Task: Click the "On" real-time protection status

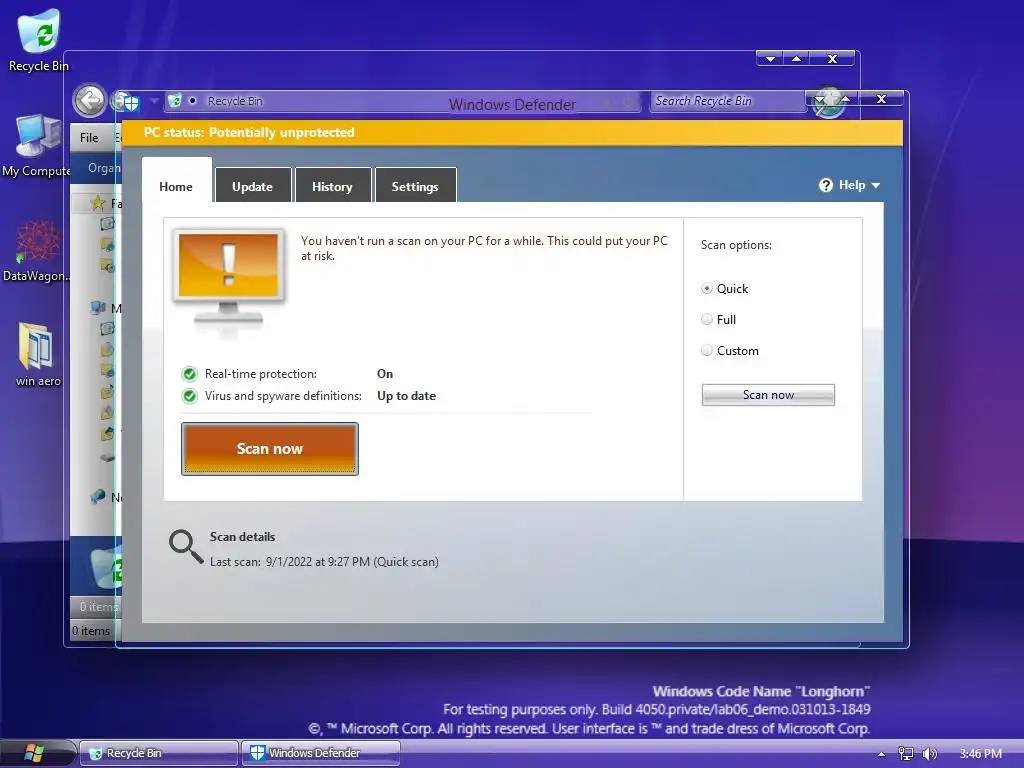Action: 385,374
